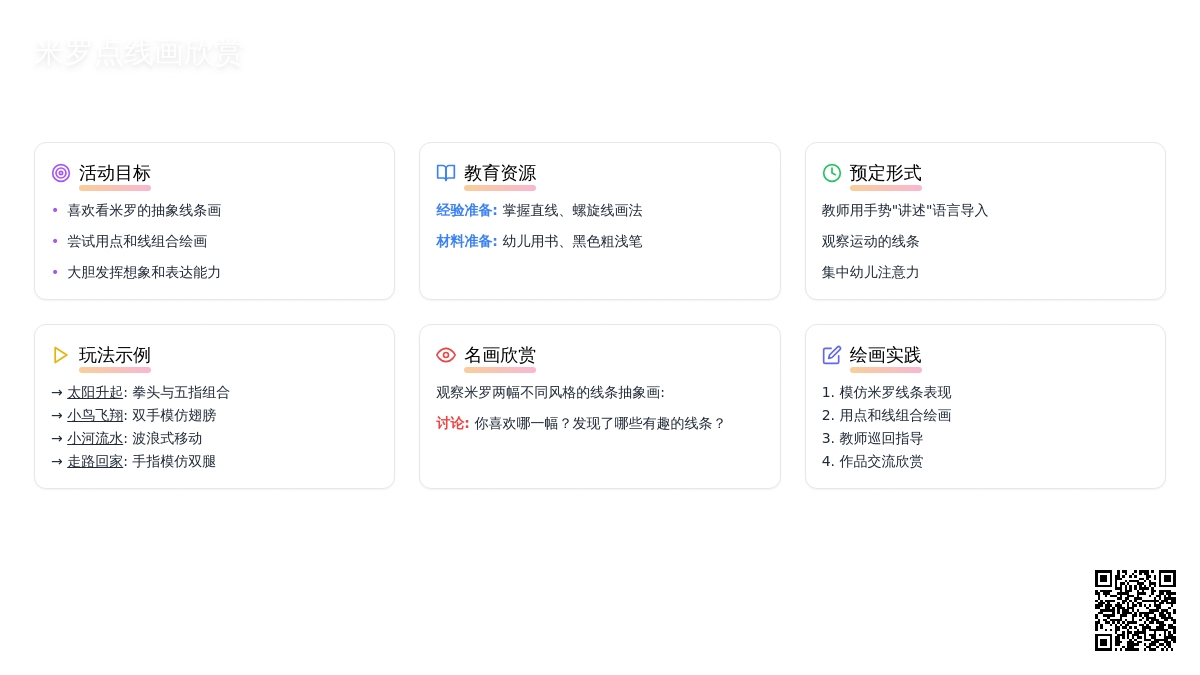This screenshot has width=1200, height=675.
Task: Select bullet 大胆发挥想象和表达能力
Action: [x=144, y=272]
